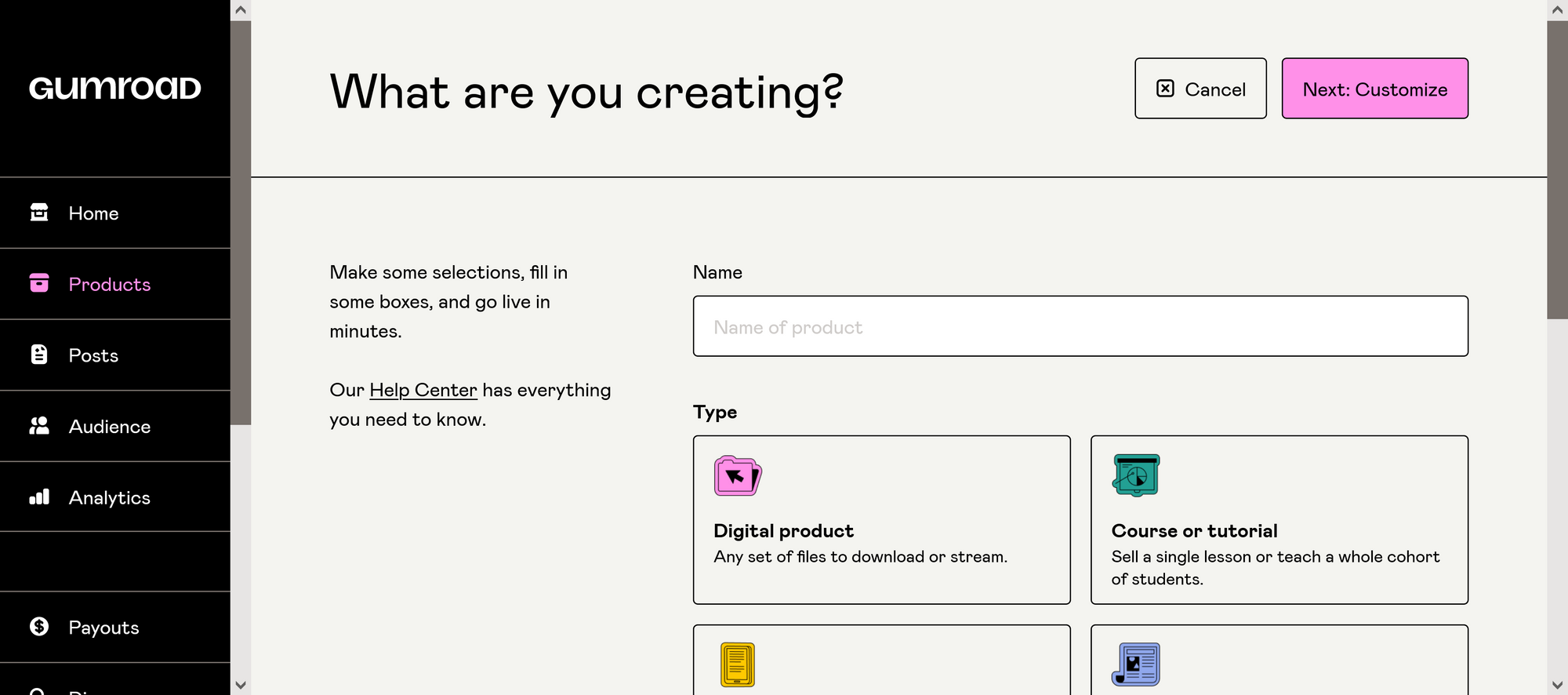
Task: Go to the Posts section
Action: tap(115, 355)
